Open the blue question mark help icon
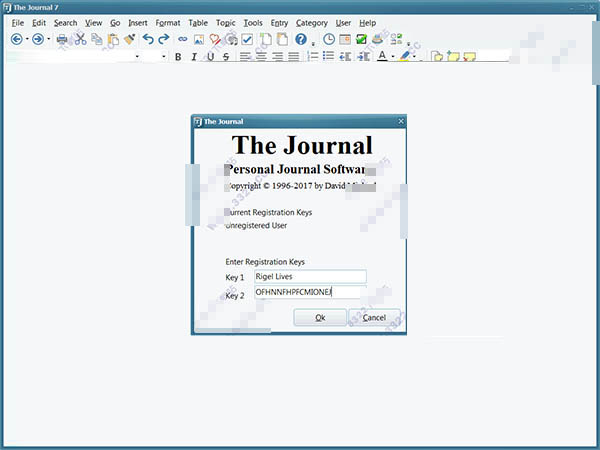 [x=301, y=39]
